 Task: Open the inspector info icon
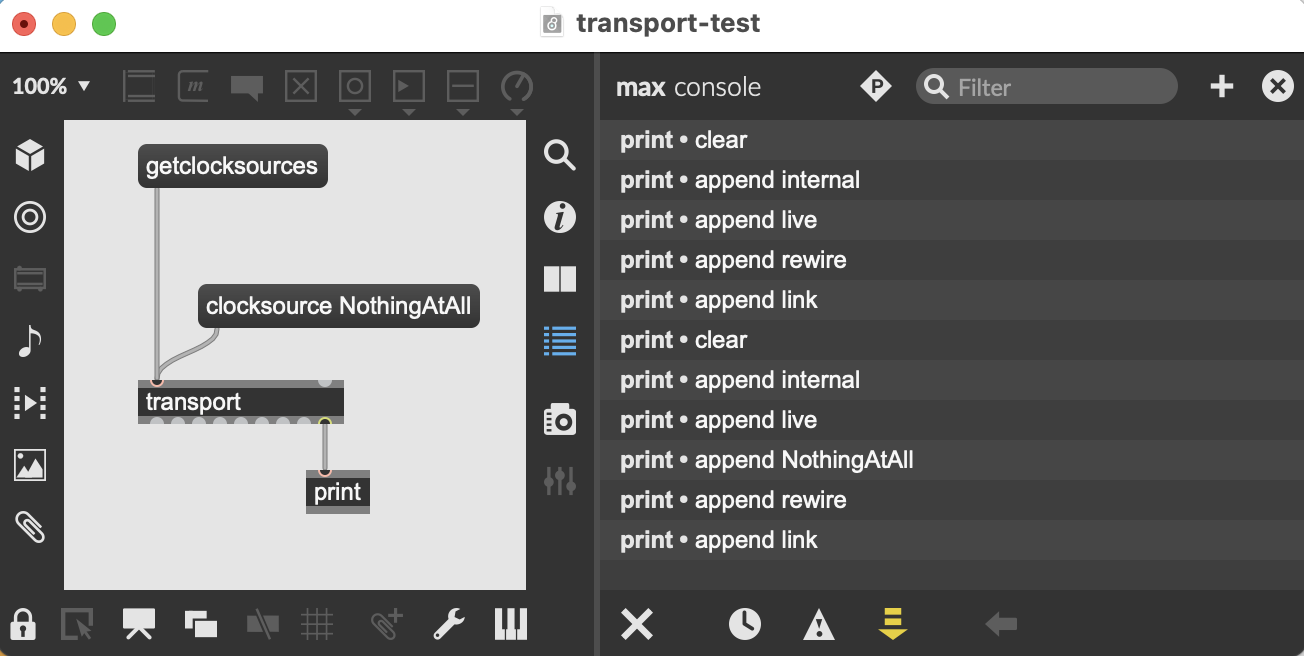(559, 217)
